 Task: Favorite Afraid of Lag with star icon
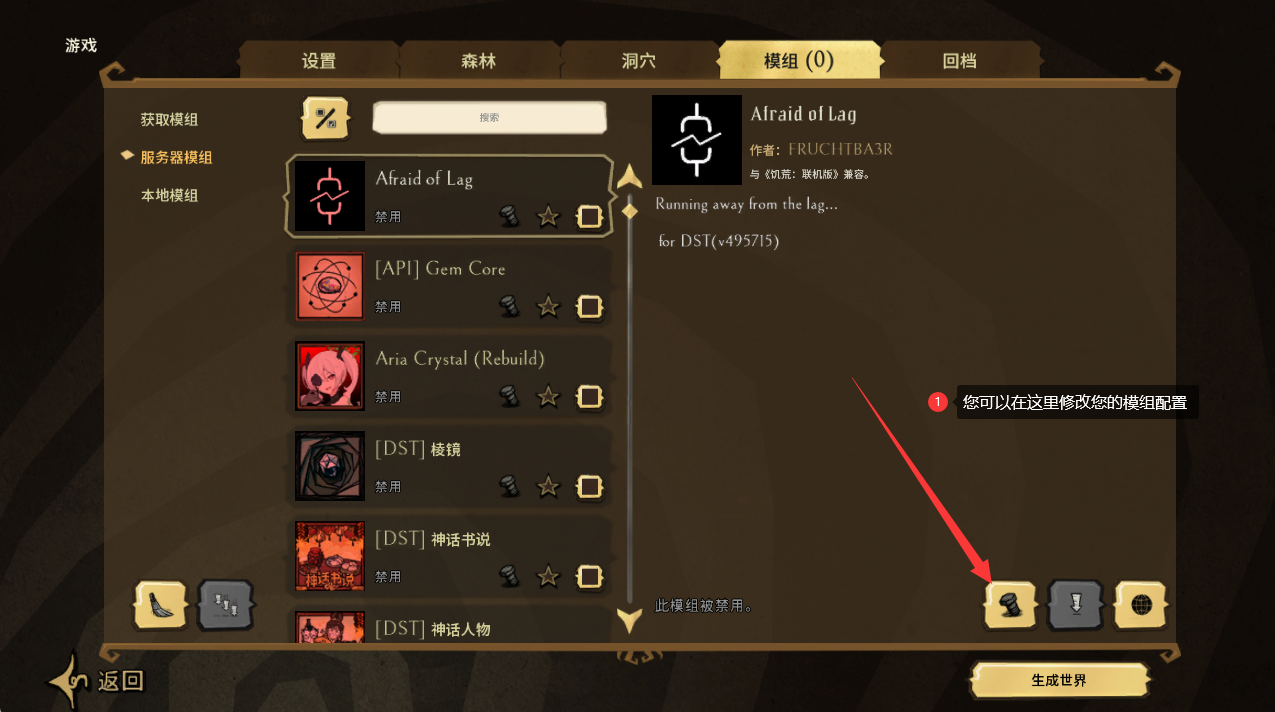(x=548, y=216)
